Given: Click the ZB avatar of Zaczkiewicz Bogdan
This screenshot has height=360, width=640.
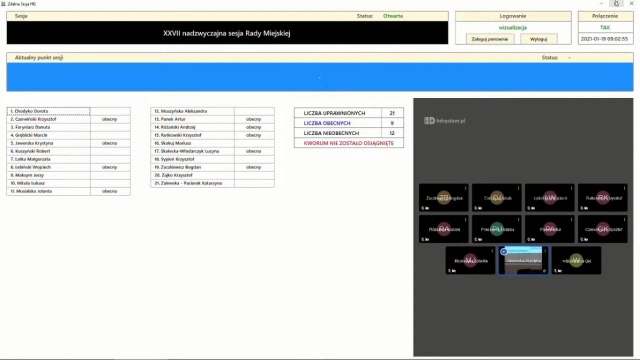Looking at the screenshot, I should 444,198.
